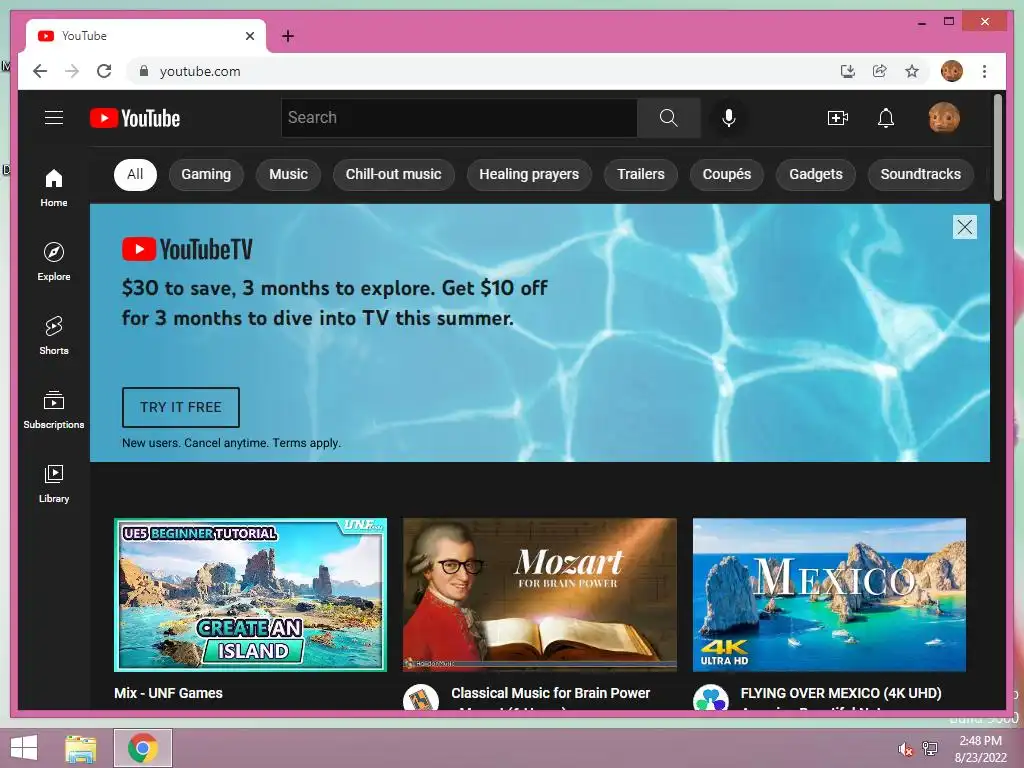This screenshot has width=1024, height=768.
Task: Click the muted volume tray icon
Action: 905,749
